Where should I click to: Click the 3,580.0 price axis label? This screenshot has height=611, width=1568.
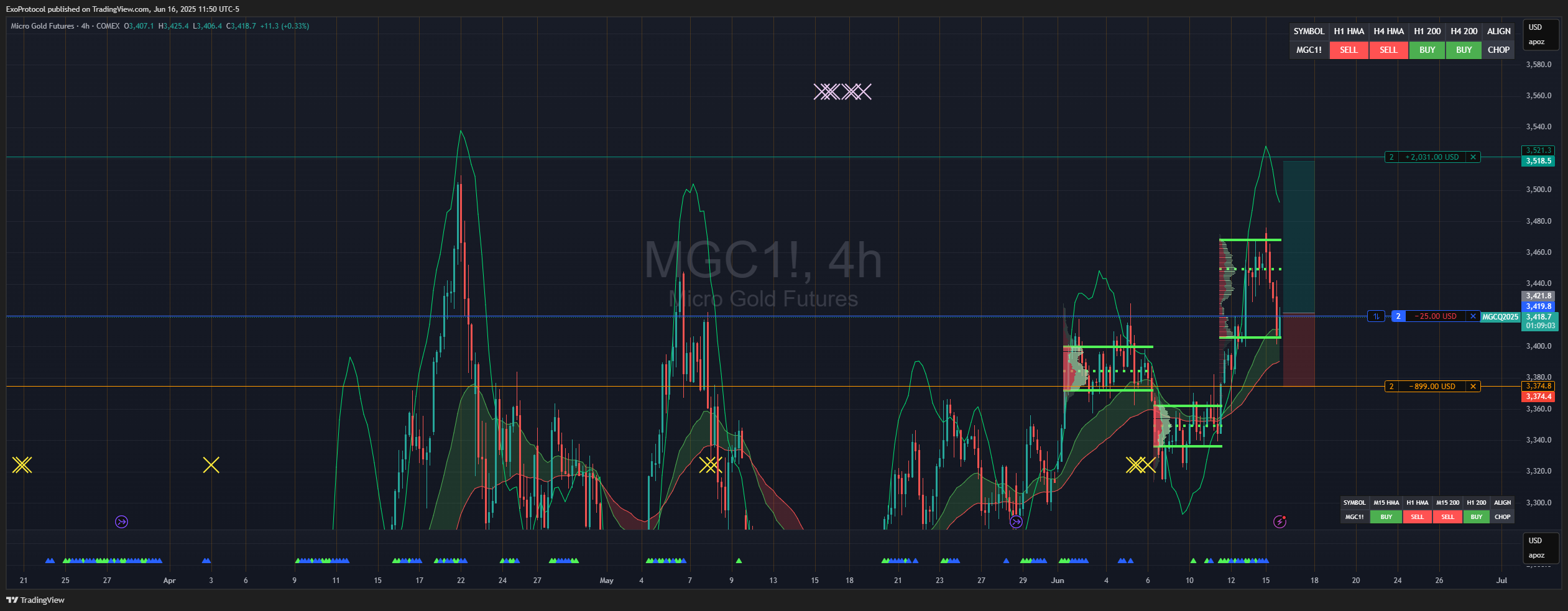coord(1539,65)
